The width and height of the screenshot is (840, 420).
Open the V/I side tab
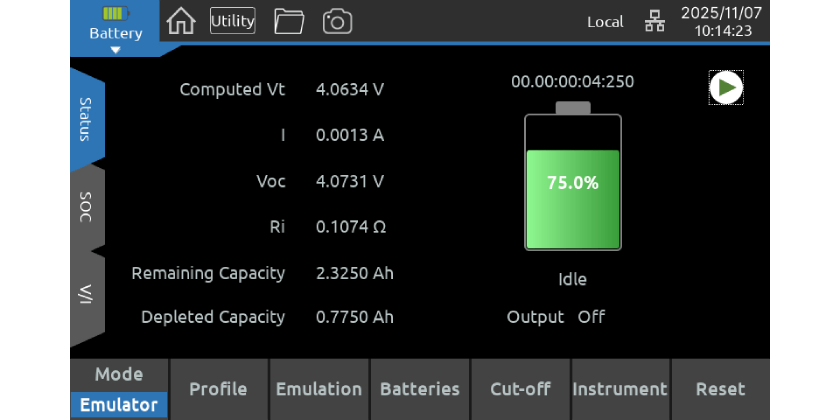pos(87,296)
